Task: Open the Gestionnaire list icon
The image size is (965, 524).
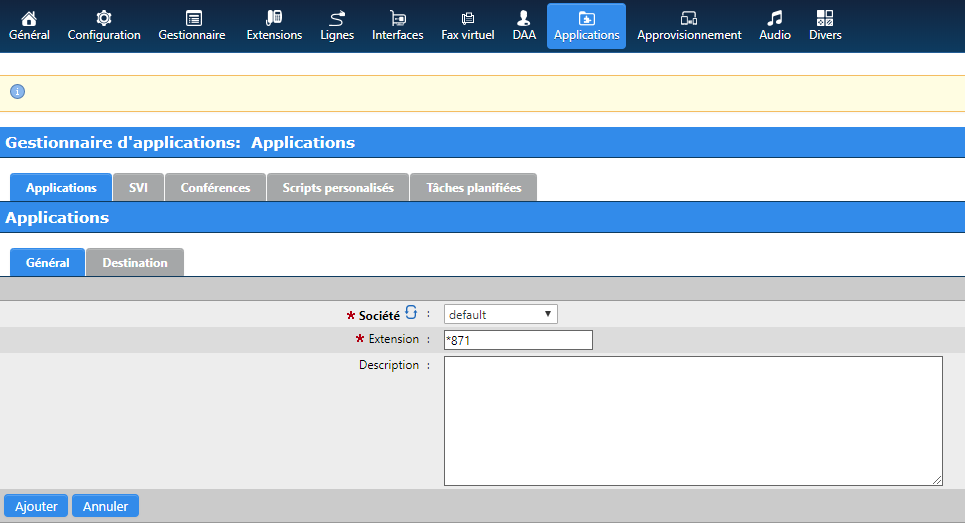Action: [x=193, y=18]
